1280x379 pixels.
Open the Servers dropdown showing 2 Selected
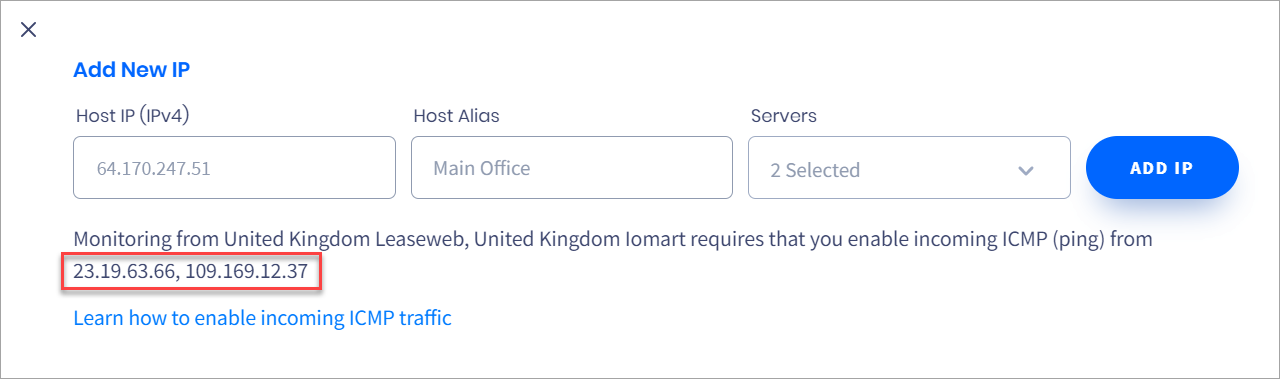(909, 168)
